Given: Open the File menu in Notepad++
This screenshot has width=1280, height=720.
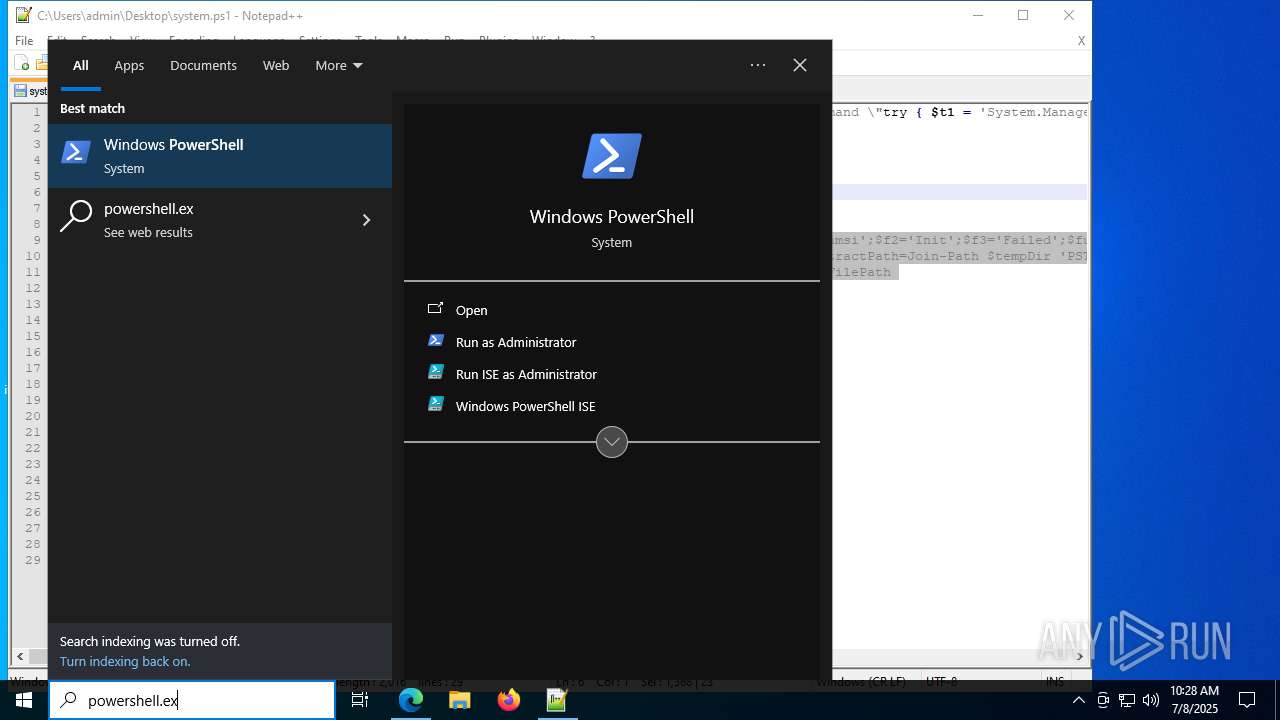Looking at the screenshot, I should (x=24, y=41).
